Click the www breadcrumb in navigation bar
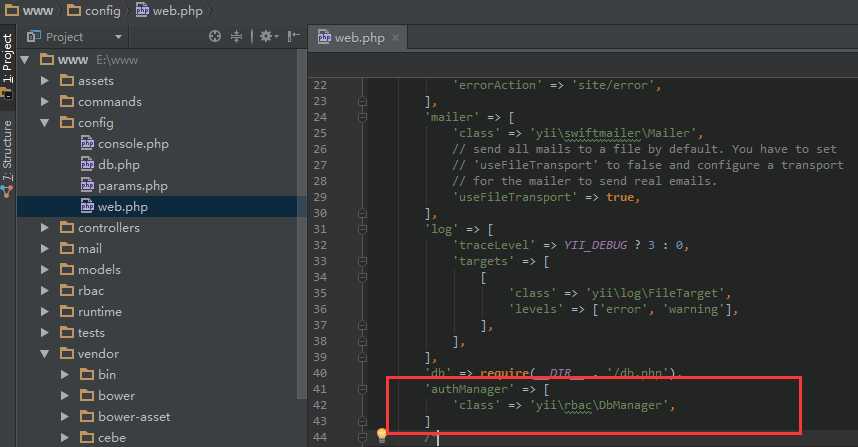 [29, 10]
